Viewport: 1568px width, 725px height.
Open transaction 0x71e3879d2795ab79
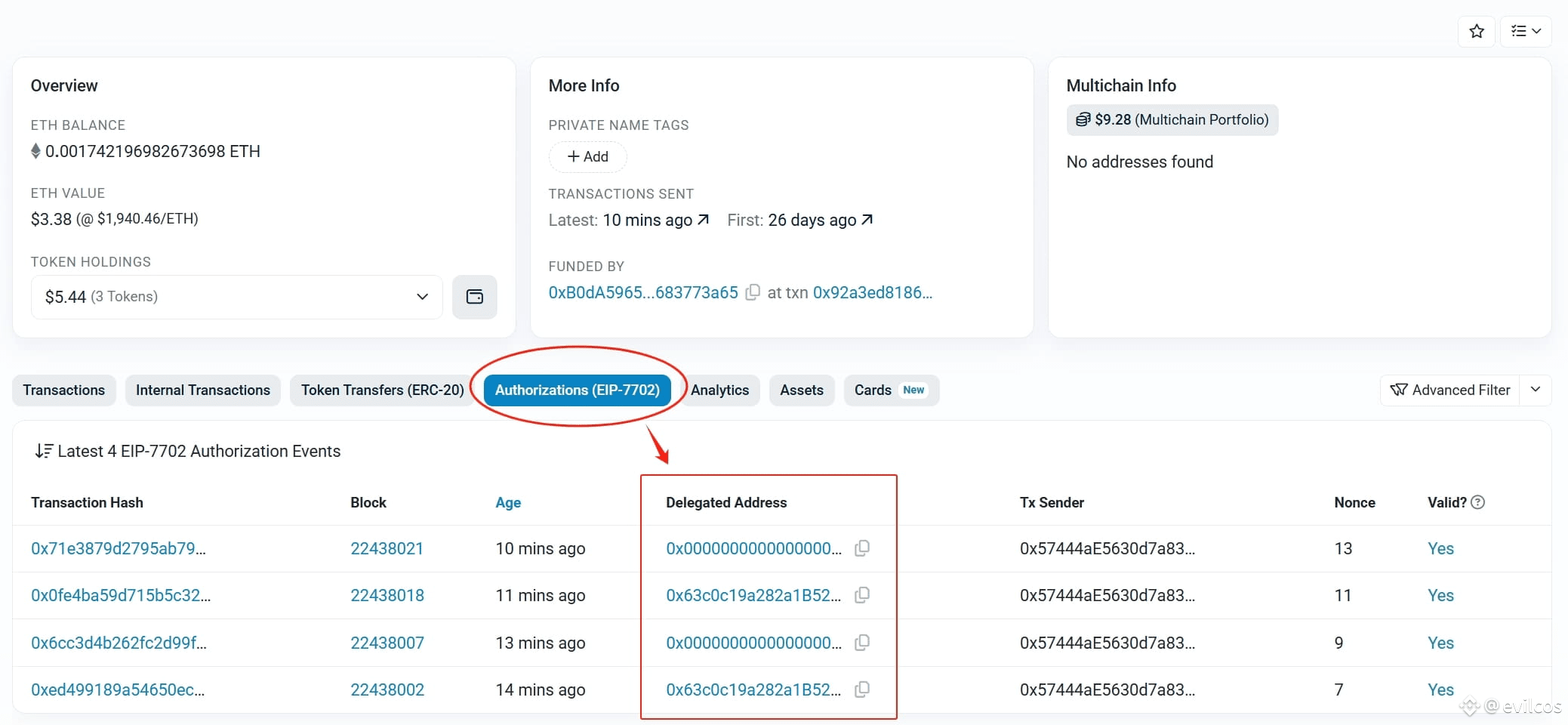click(119, 548)
